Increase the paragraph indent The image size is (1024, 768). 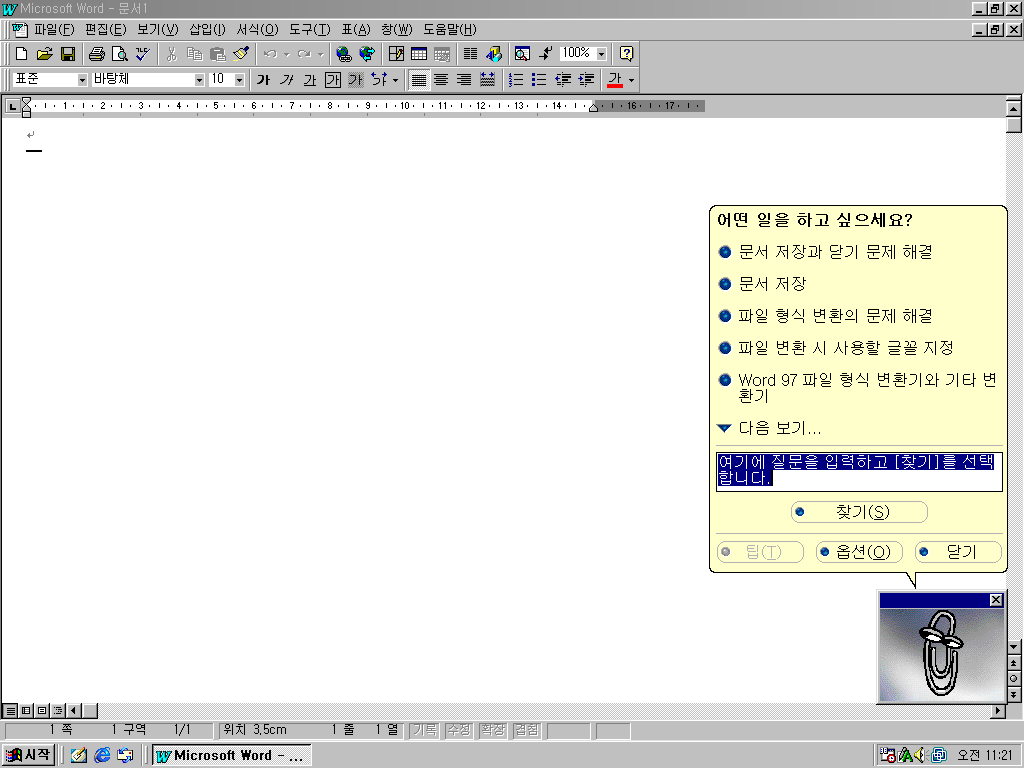click(x=586, y=80)
